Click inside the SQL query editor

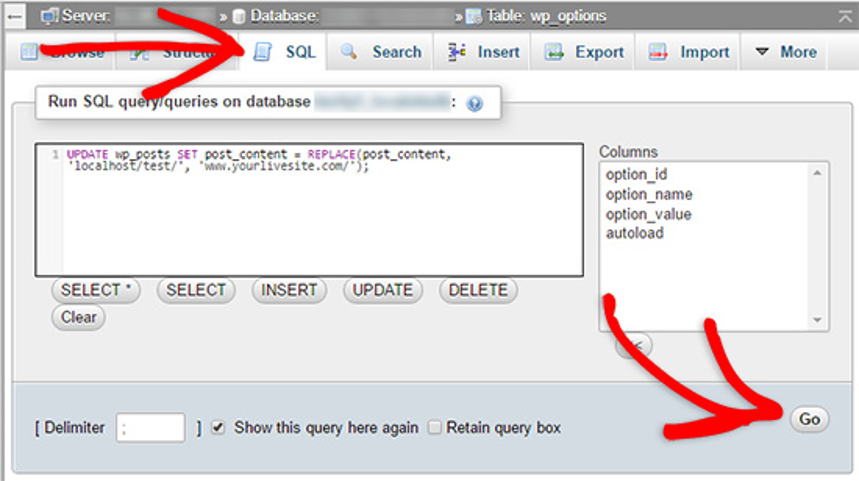click(310, 210)
